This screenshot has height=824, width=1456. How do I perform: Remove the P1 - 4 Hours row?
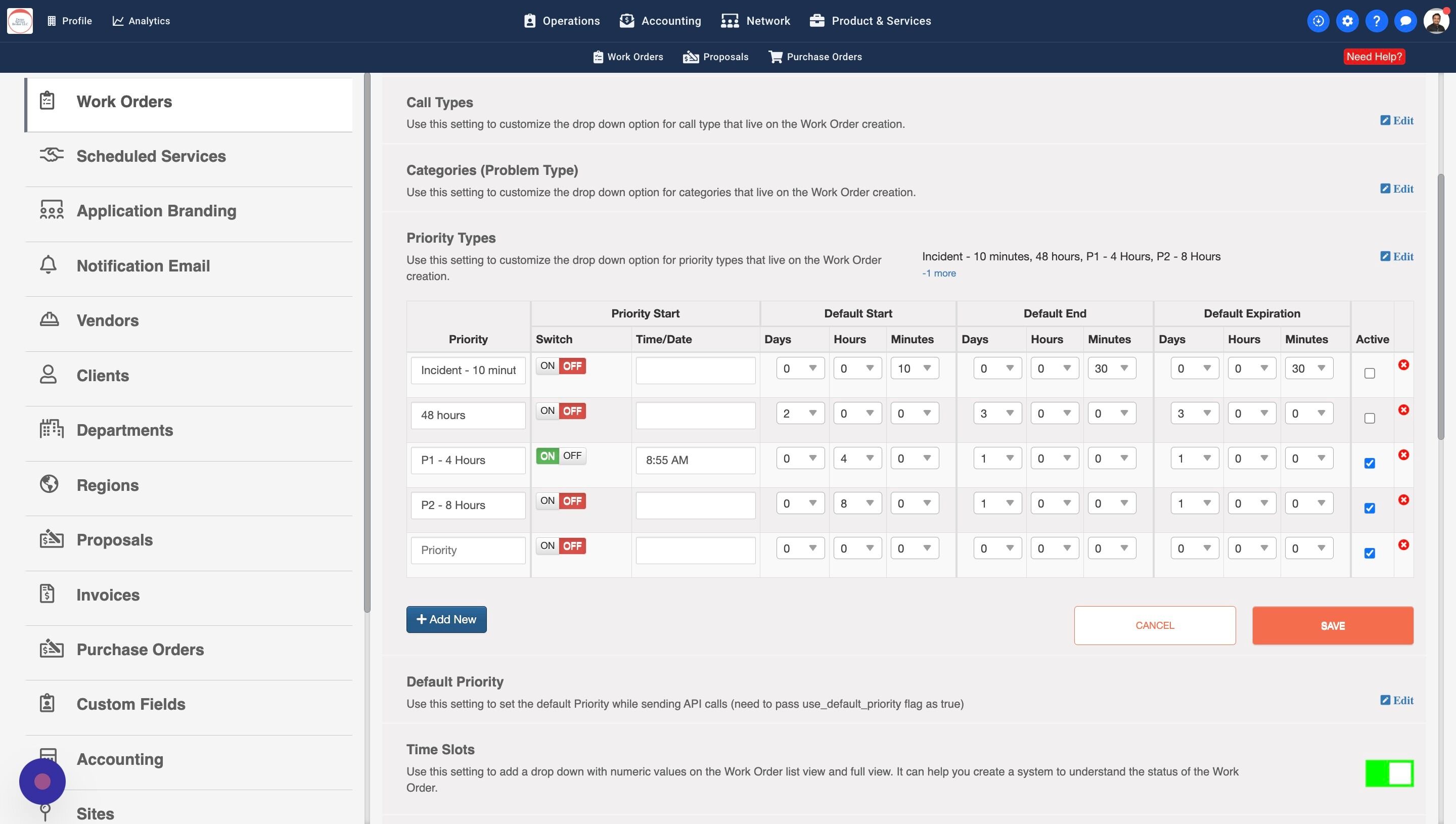pos(1403,455)
